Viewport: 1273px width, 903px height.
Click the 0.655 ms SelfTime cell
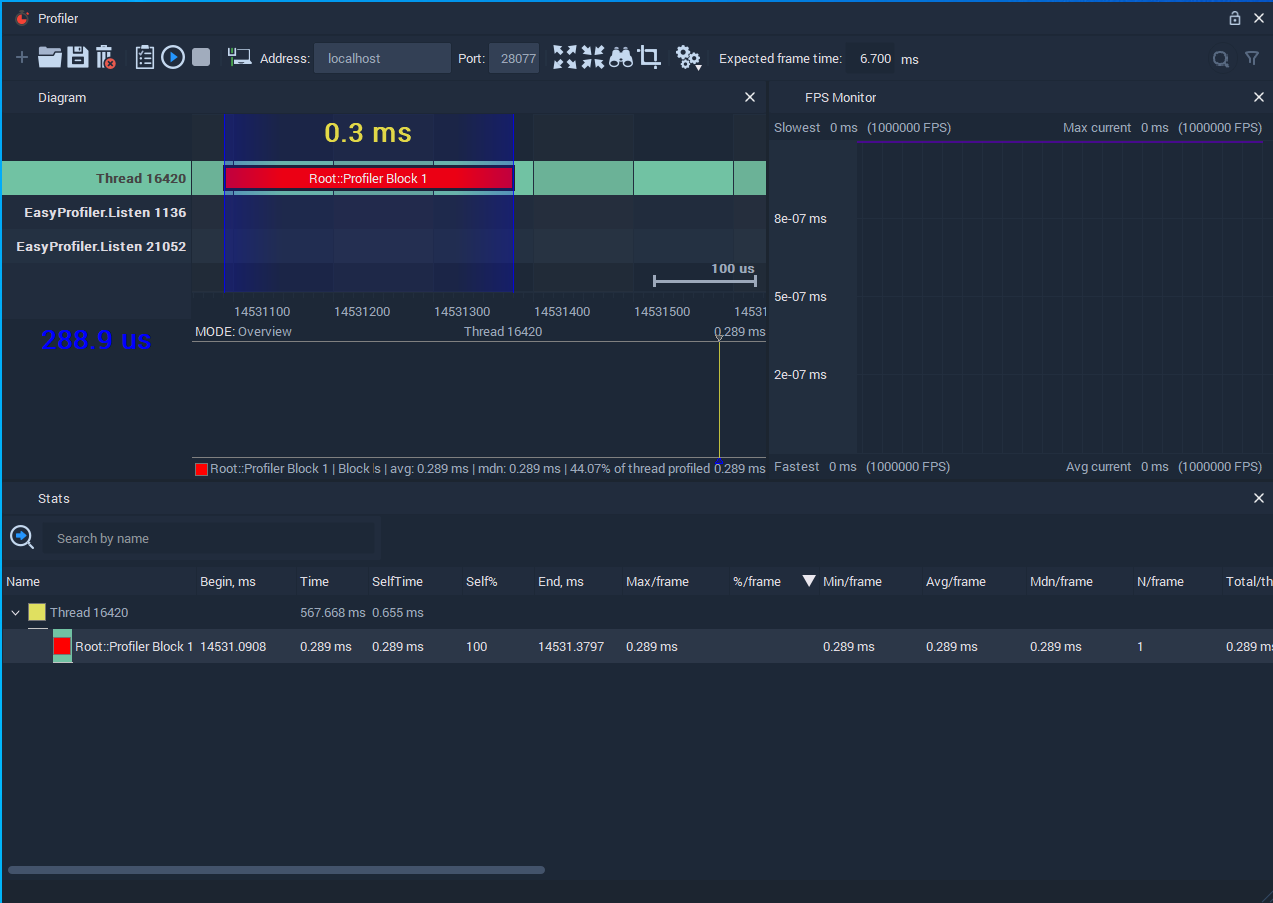pos(397,613)
